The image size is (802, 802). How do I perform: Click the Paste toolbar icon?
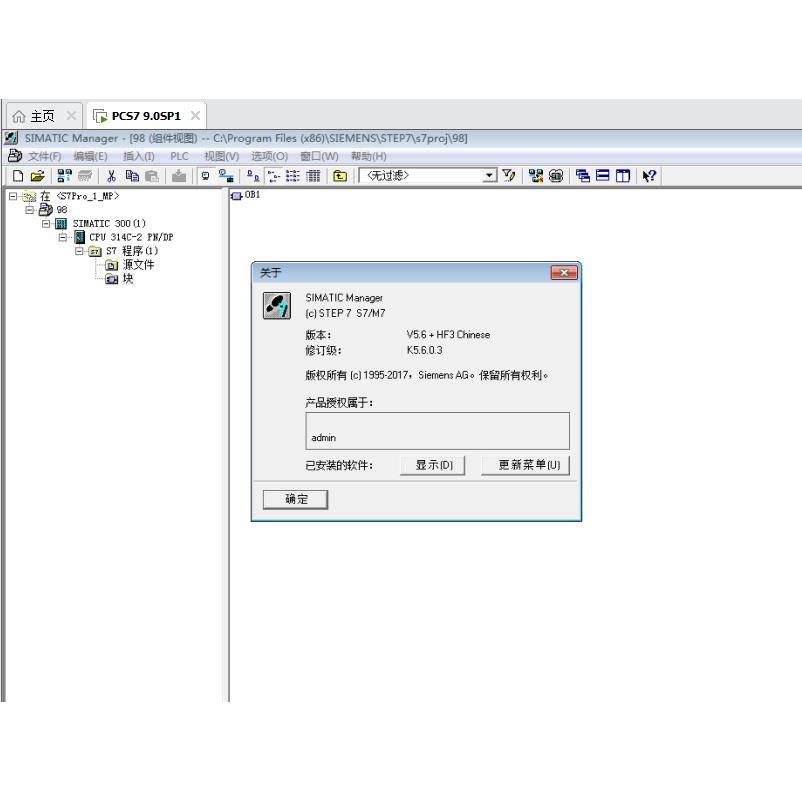(152, 176)
